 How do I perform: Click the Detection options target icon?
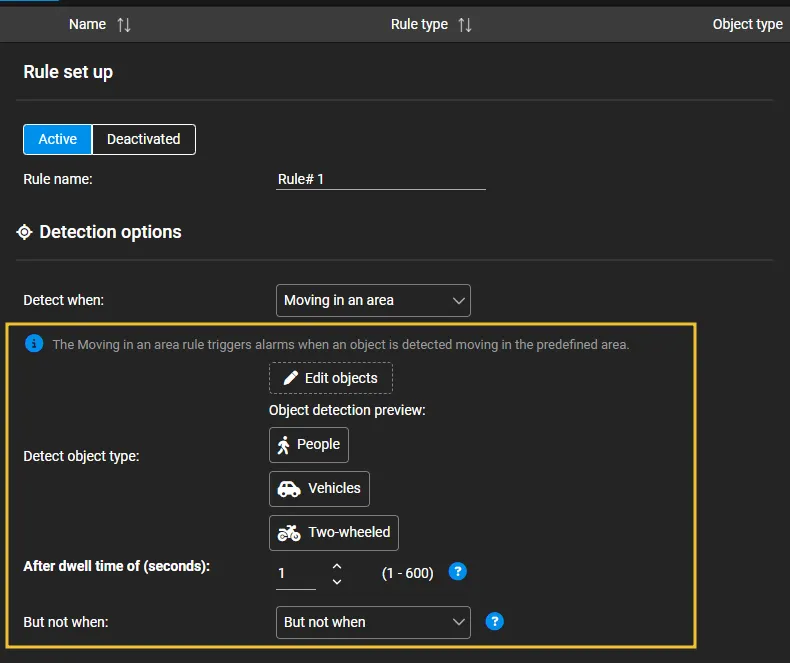click(24, 232)
